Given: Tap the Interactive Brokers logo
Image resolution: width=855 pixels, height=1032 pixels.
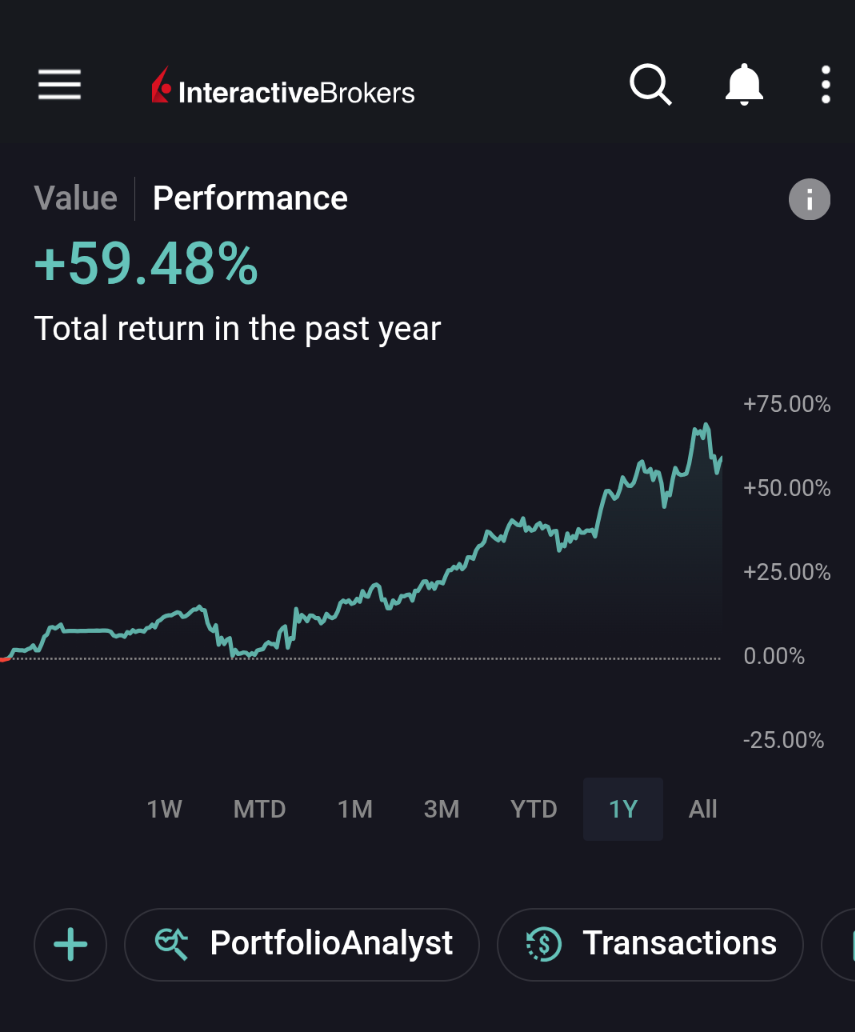Looking at the screenshot, I should pyautogui.click(x=283, y=91).
